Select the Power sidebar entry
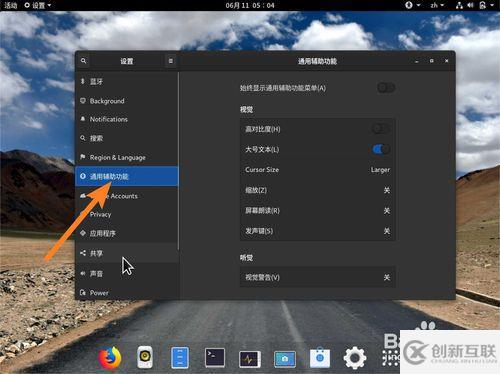This screenshot has height=374, width=500. [x=127, y=292]
